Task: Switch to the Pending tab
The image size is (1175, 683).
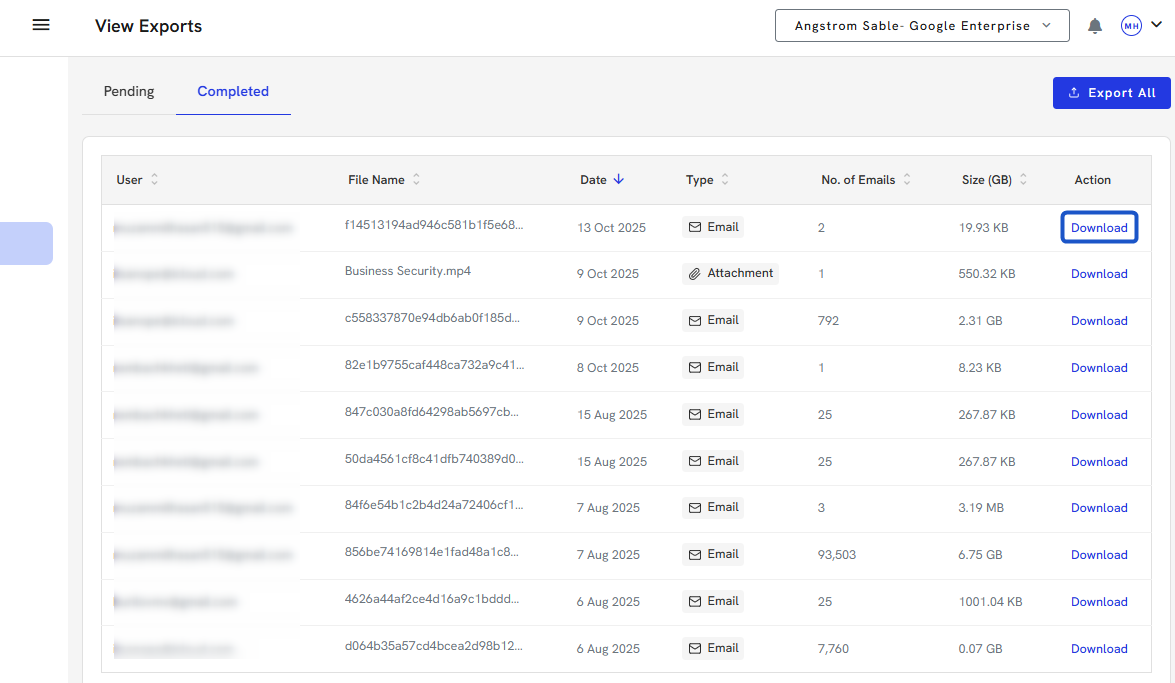Action: [x=129, y=91]
